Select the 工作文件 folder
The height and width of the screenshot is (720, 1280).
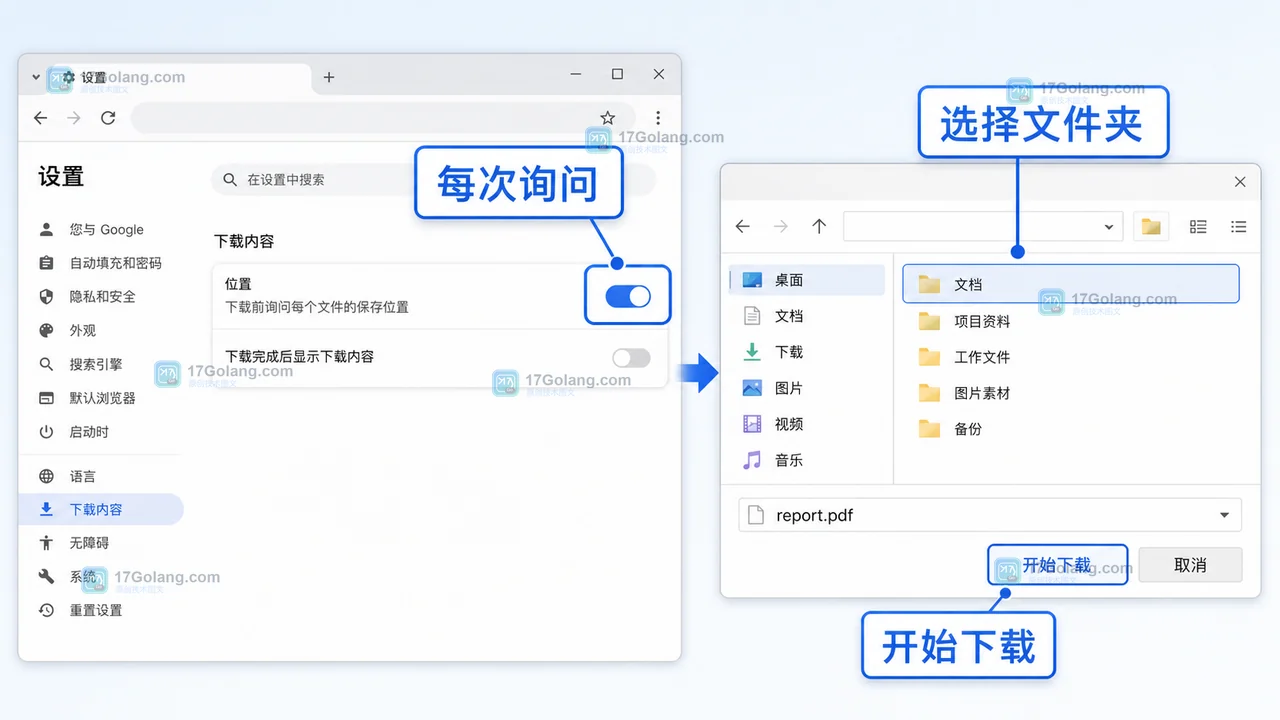(1071, 357)
